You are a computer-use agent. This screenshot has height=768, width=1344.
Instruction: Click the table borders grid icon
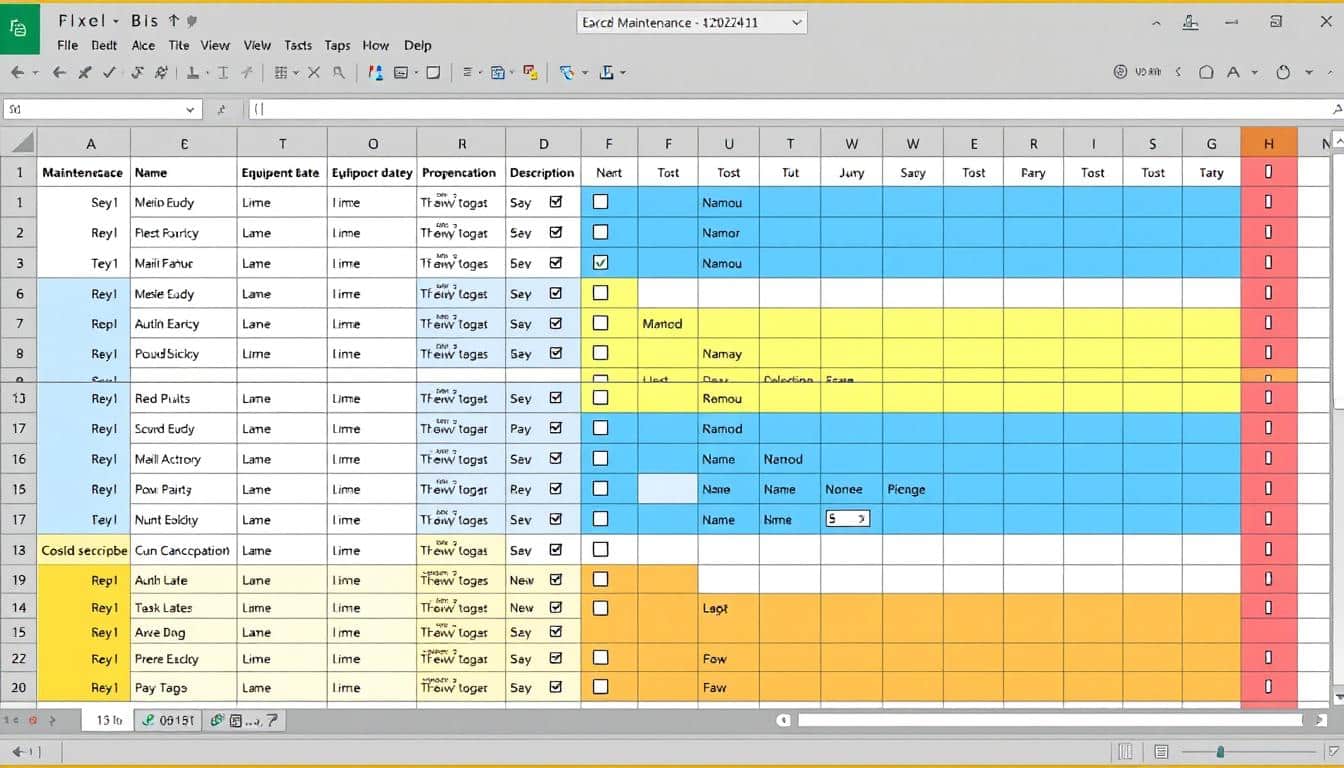tap(281, 73)
